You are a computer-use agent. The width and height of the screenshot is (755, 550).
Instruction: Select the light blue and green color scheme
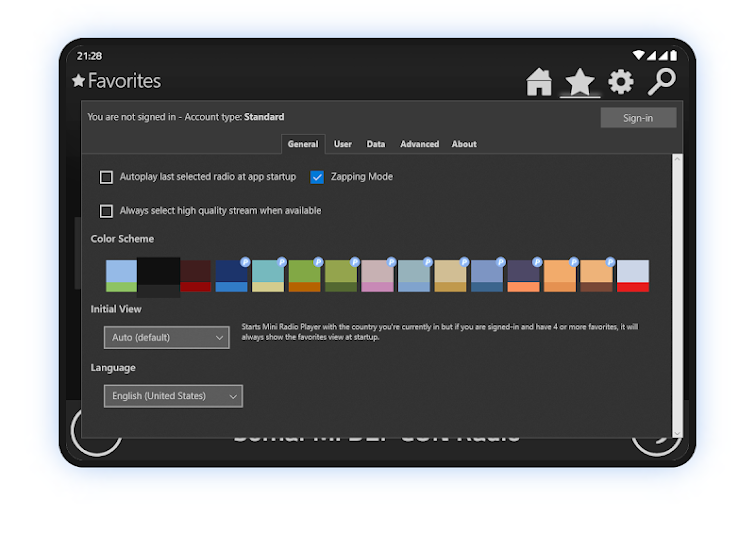pyautogui.click(x=121, y=276)
